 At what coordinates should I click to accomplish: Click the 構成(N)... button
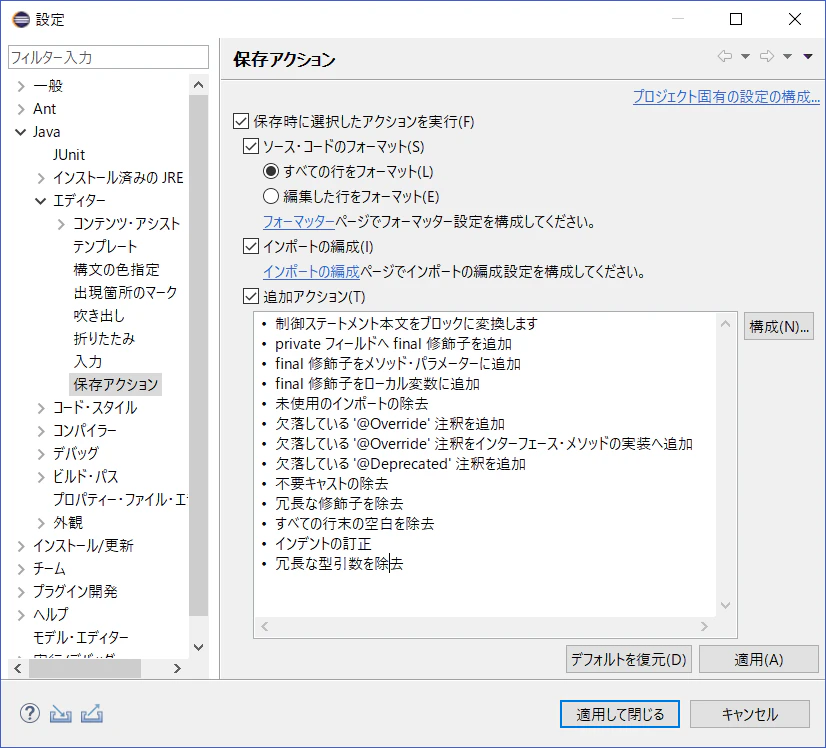[x=779, y=327]
